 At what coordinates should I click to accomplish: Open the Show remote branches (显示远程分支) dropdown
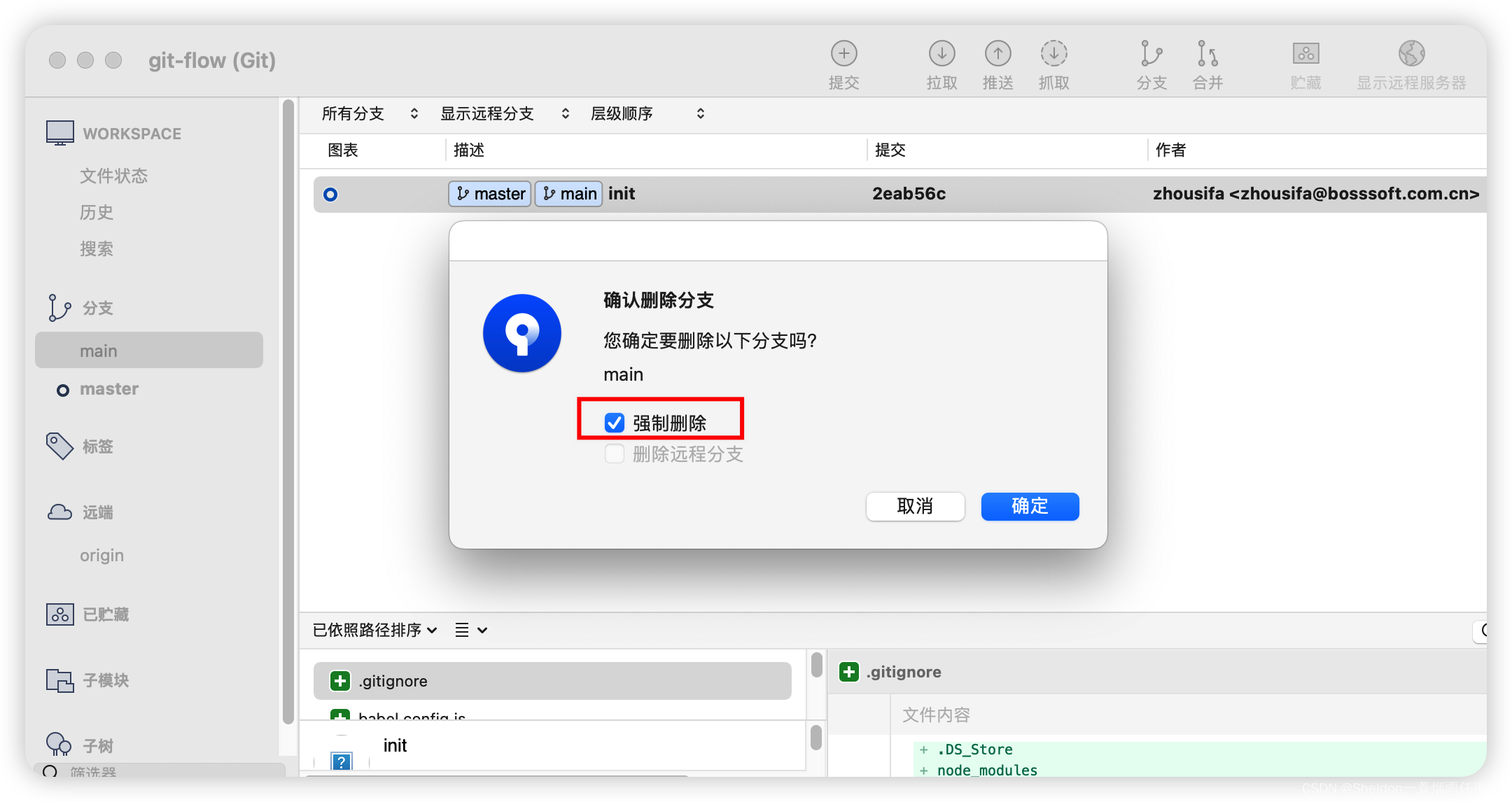click(505, 113)
